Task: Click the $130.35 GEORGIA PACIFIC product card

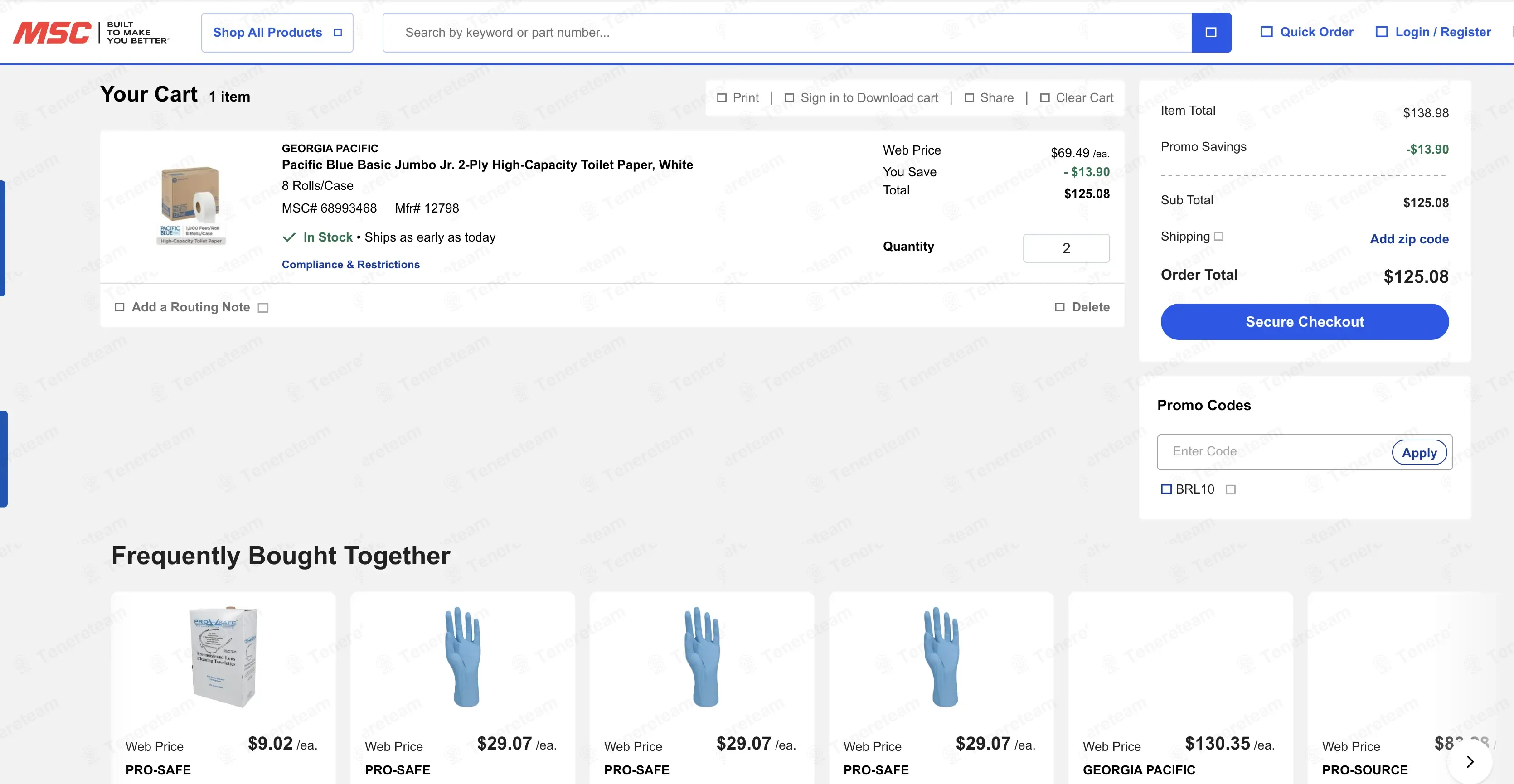Action: click(x=1180, y=687)
